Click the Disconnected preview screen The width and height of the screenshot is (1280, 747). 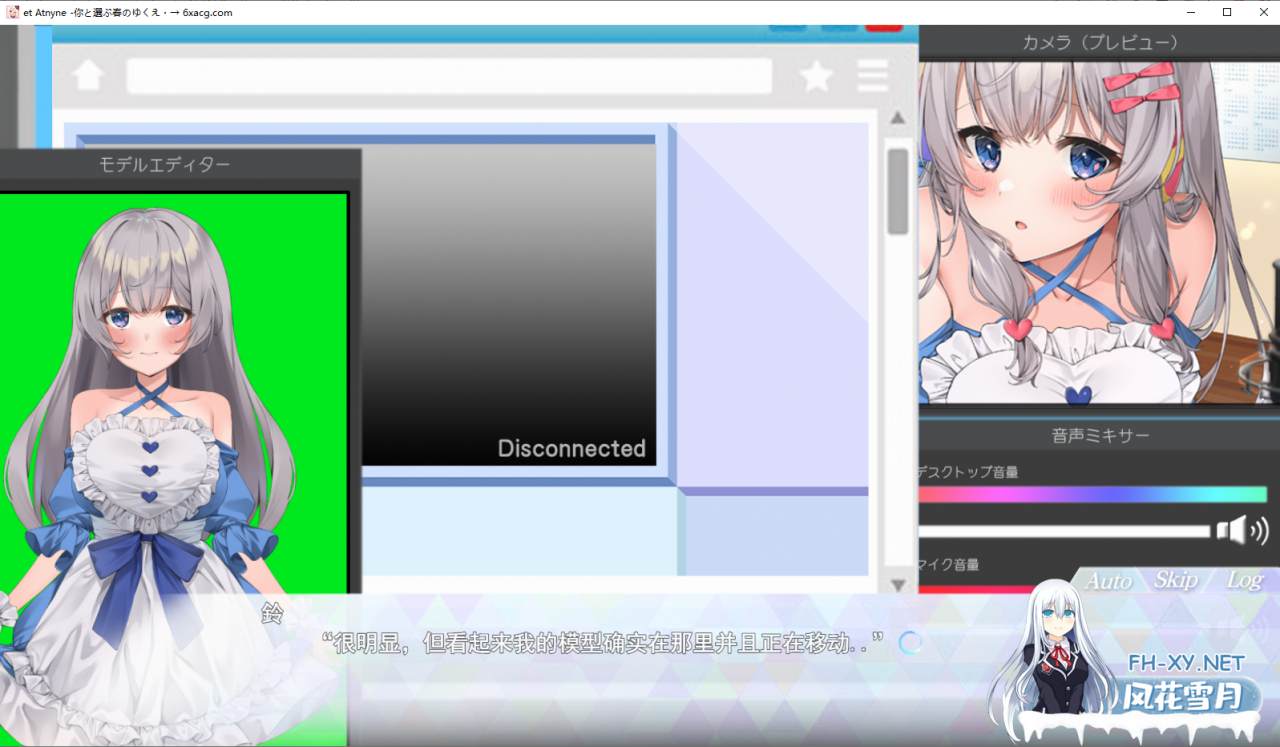click(x=508, y=305)
